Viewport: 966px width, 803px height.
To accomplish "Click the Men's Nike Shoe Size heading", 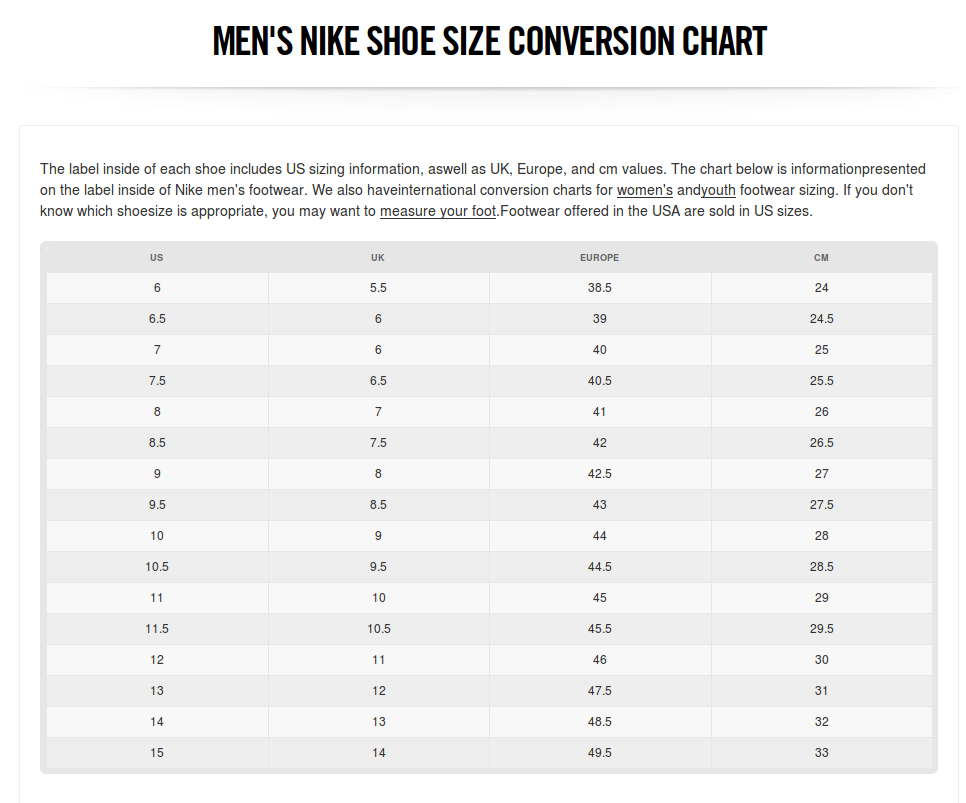I will [490, 41].
